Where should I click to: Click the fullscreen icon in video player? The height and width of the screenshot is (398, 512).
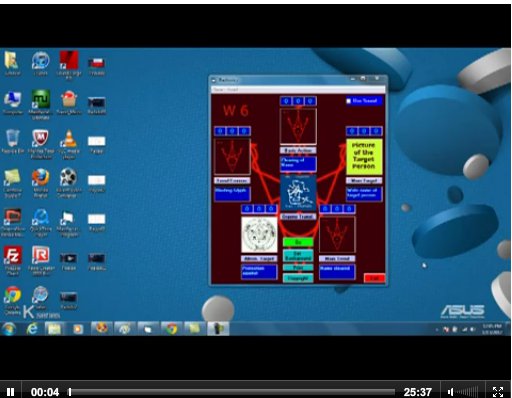[x=498, y=392]
